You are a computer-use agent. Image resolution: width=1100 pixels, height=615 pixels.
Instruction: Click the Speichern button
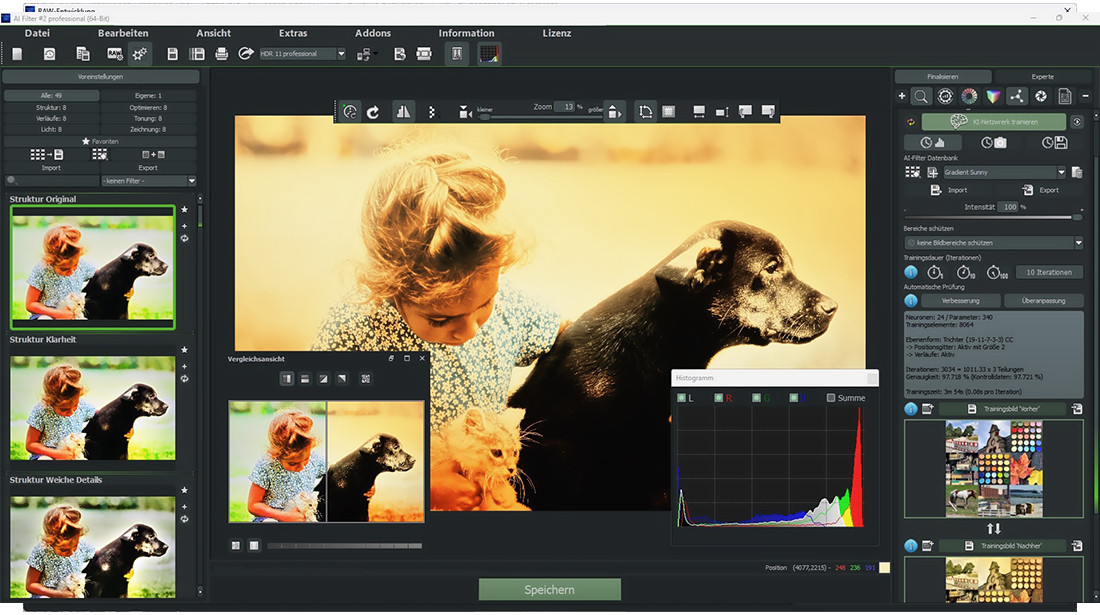point(549,589)
